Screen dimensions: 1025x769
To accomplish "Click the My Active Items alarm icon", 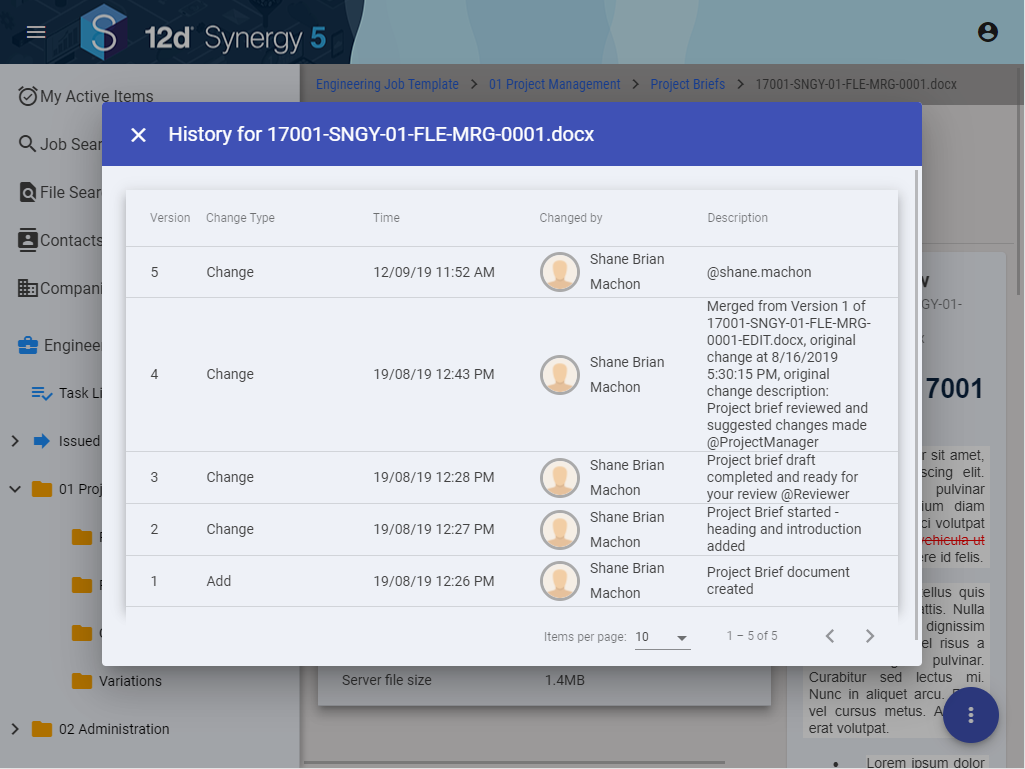I will (28, 96).
